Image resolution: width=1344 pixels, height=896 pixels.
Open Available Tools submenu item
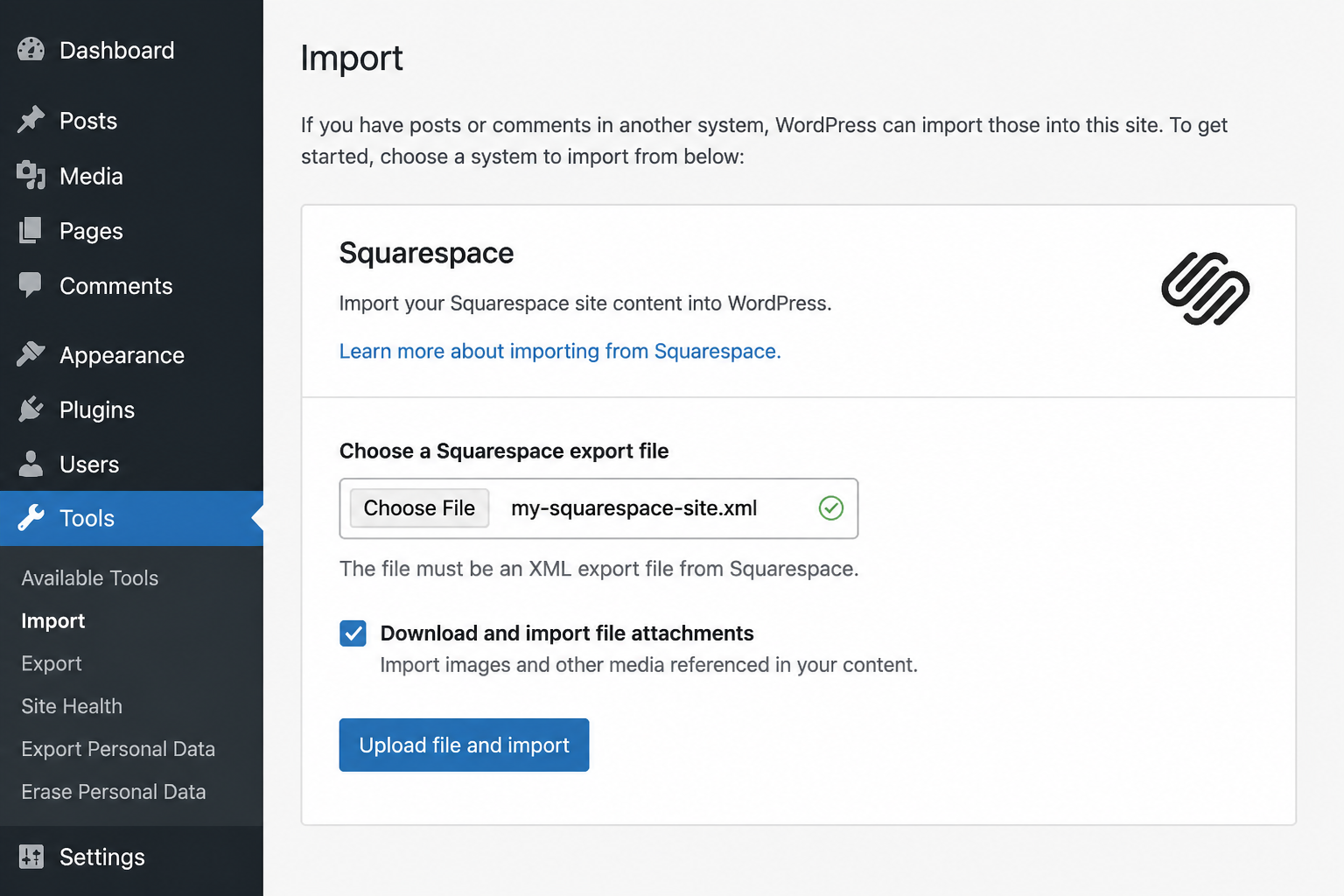(x=90, y=578)
